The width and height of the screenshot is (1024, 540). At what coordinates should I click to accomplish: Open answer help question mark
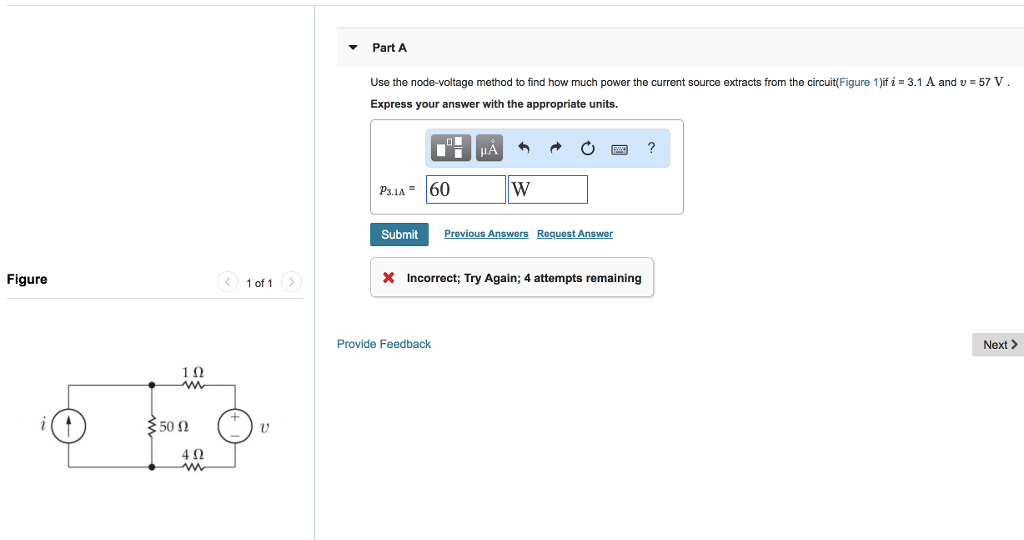pyautogui.click(x=651, y=149)
